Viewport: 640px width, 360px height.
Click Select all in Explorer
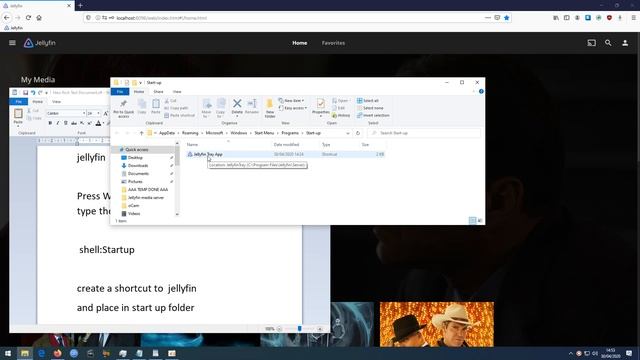[368, 100]
